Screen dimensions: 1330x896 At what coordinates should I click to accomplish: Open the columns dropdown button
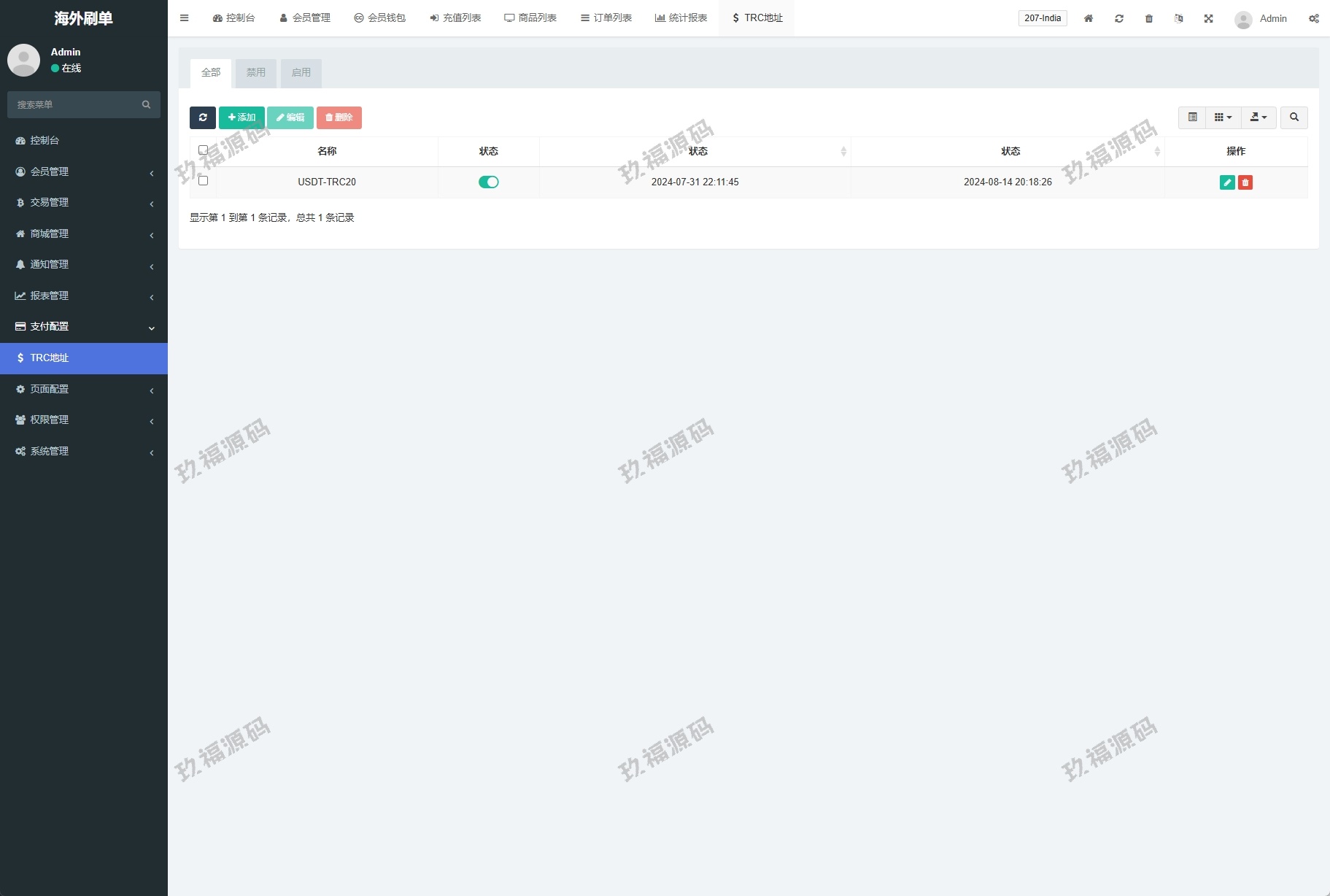pyautogui.click(x=1223, y=117)
